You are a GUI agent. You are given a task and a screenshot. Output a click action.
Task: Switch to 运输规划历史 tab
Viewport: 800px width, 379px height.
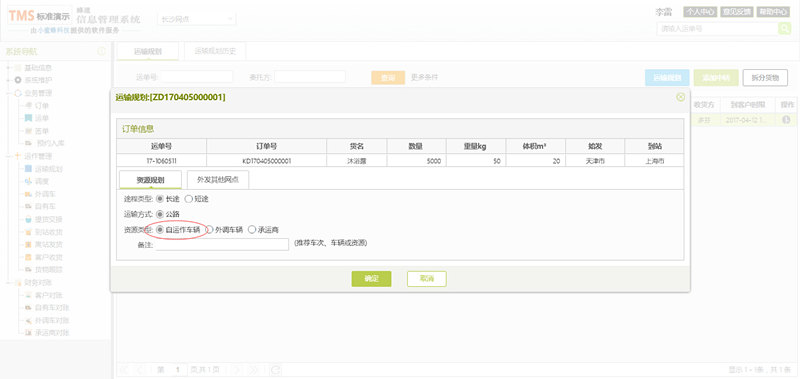pyautogui.click(x=214, y=51)
